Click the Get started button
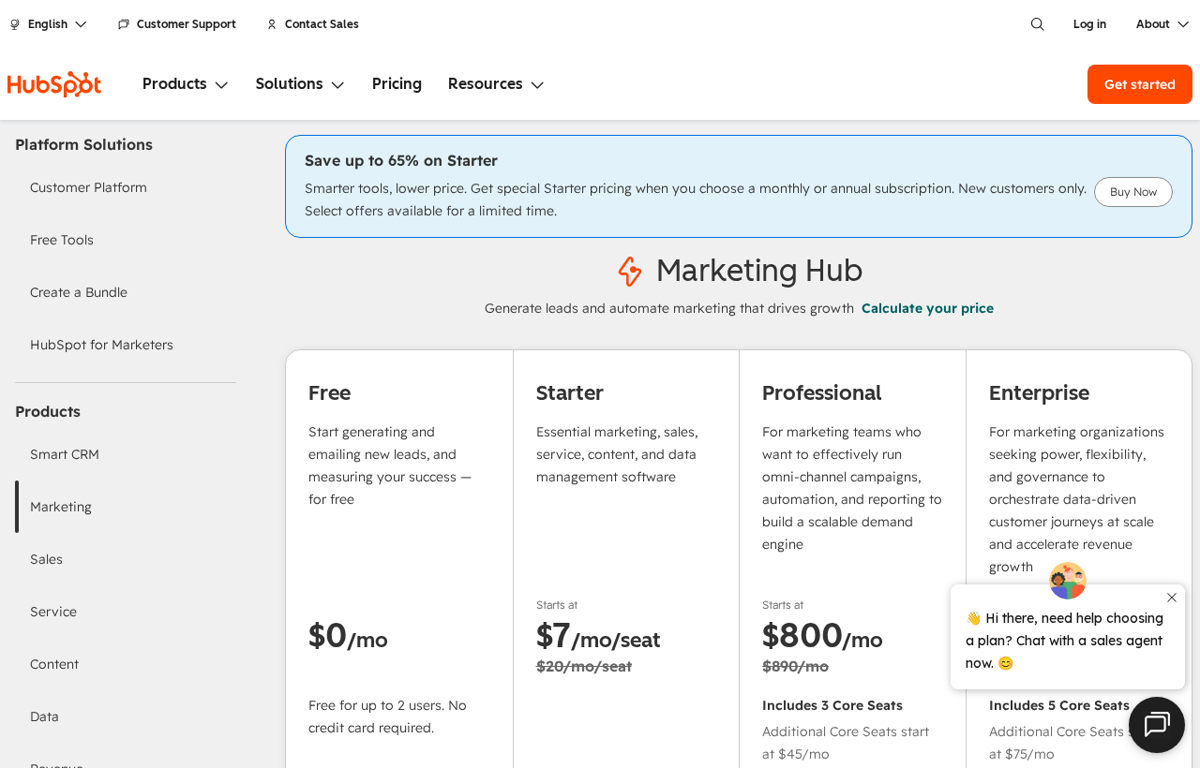The height and width of the screenshot is (768, 1200). tap(1140, 84)
